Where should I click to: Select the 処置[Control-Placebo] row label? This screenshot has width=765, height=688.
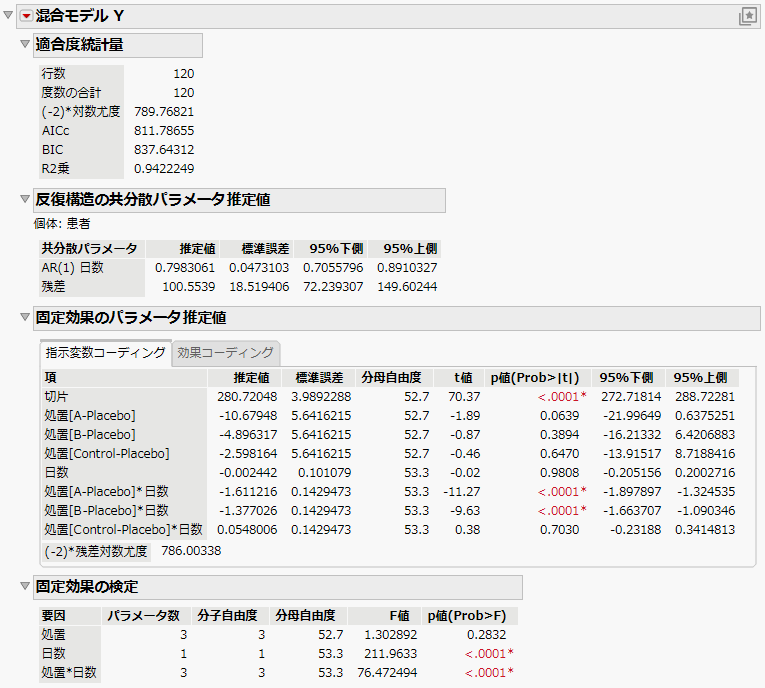[x=107, y=454]
